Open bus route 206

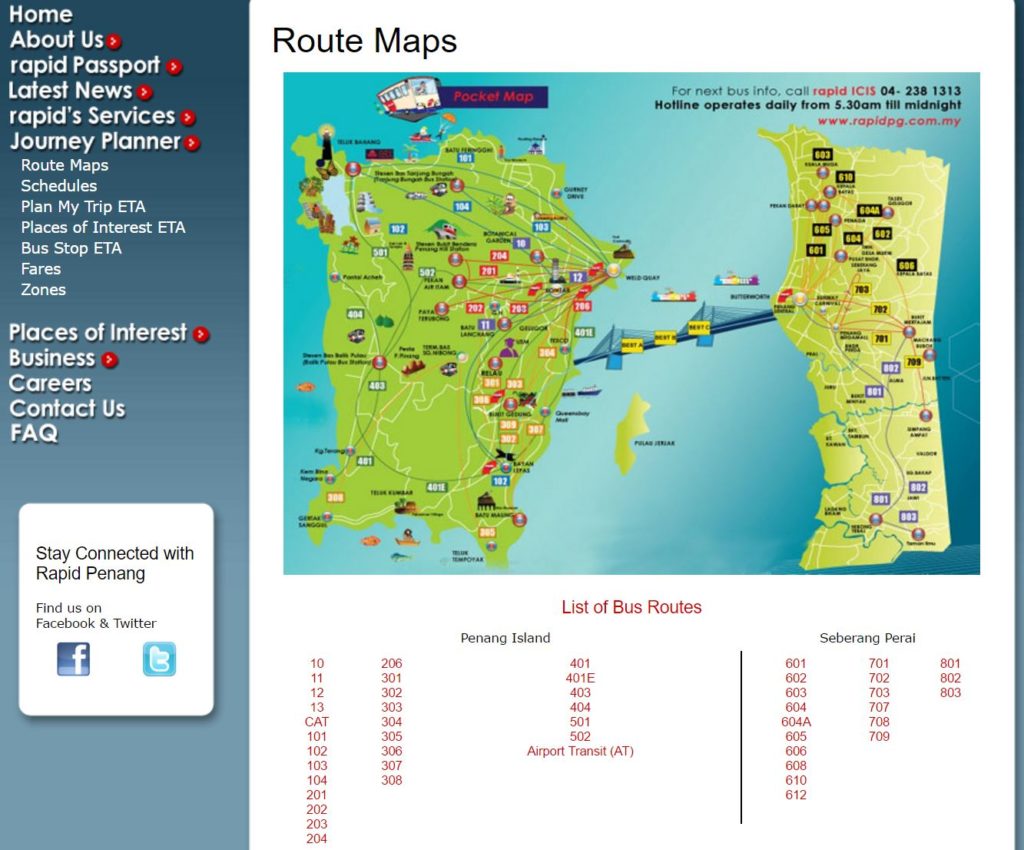(392, 664)
